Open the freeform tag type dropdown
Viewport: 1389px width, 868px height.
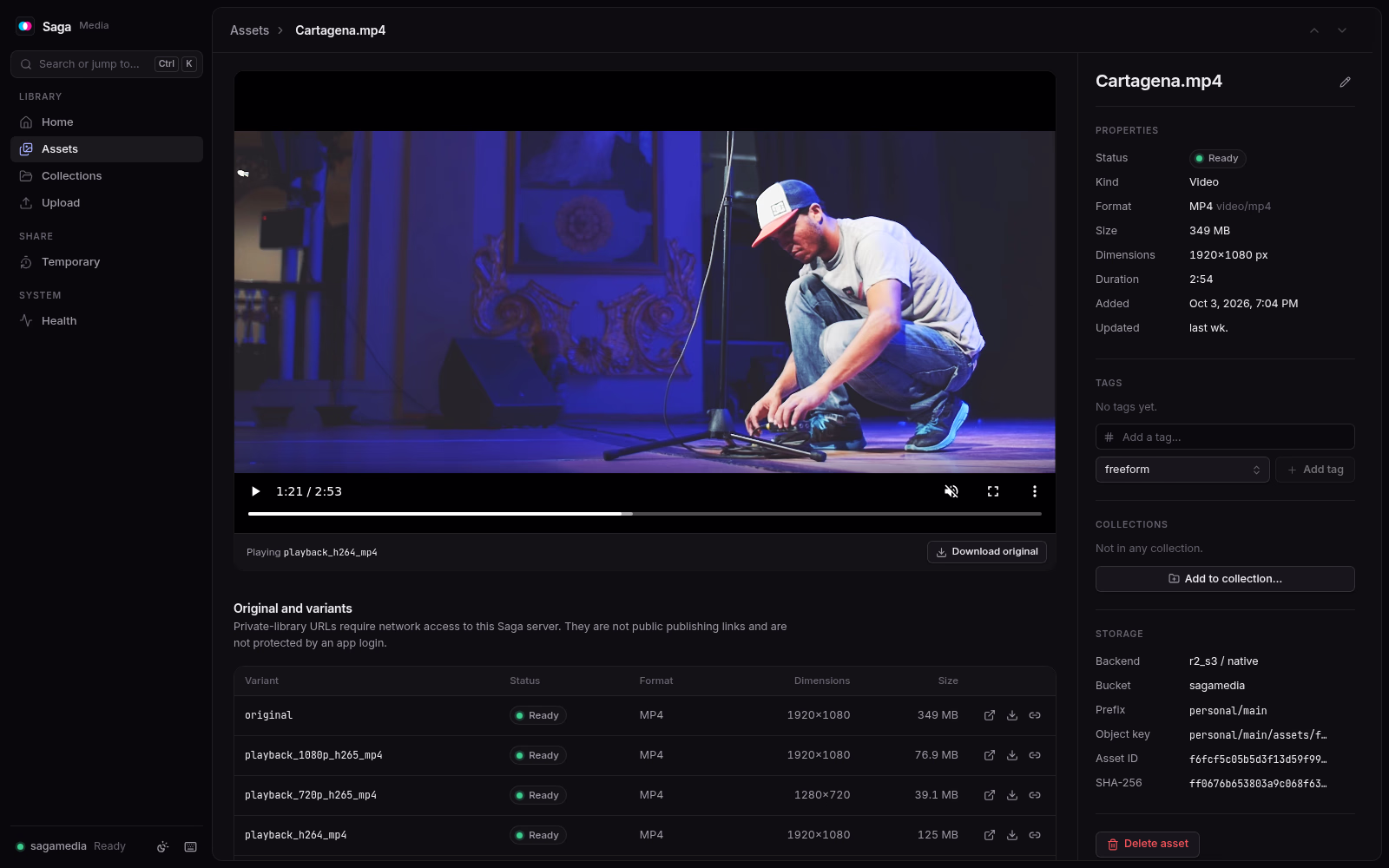point(1182,470)
